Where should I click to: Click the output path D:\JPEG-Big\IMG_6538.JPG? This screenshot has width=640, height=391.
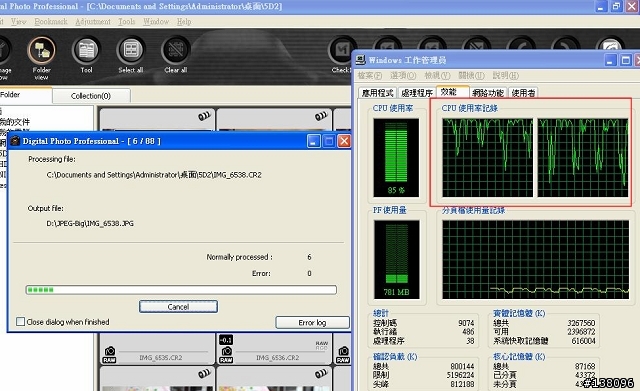pos(90,224)
